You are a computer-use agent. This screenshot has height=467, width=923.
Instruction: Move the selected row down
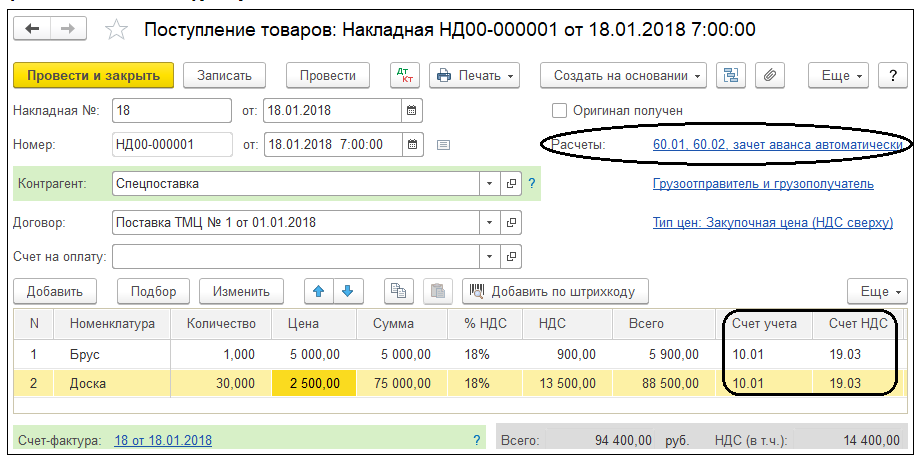(x=348, y=292)
